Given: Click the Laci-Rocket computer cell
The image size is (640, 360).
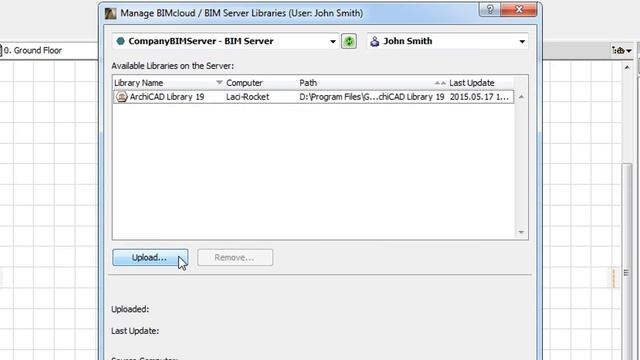Looking at the screenshot, I should point(247,97).
